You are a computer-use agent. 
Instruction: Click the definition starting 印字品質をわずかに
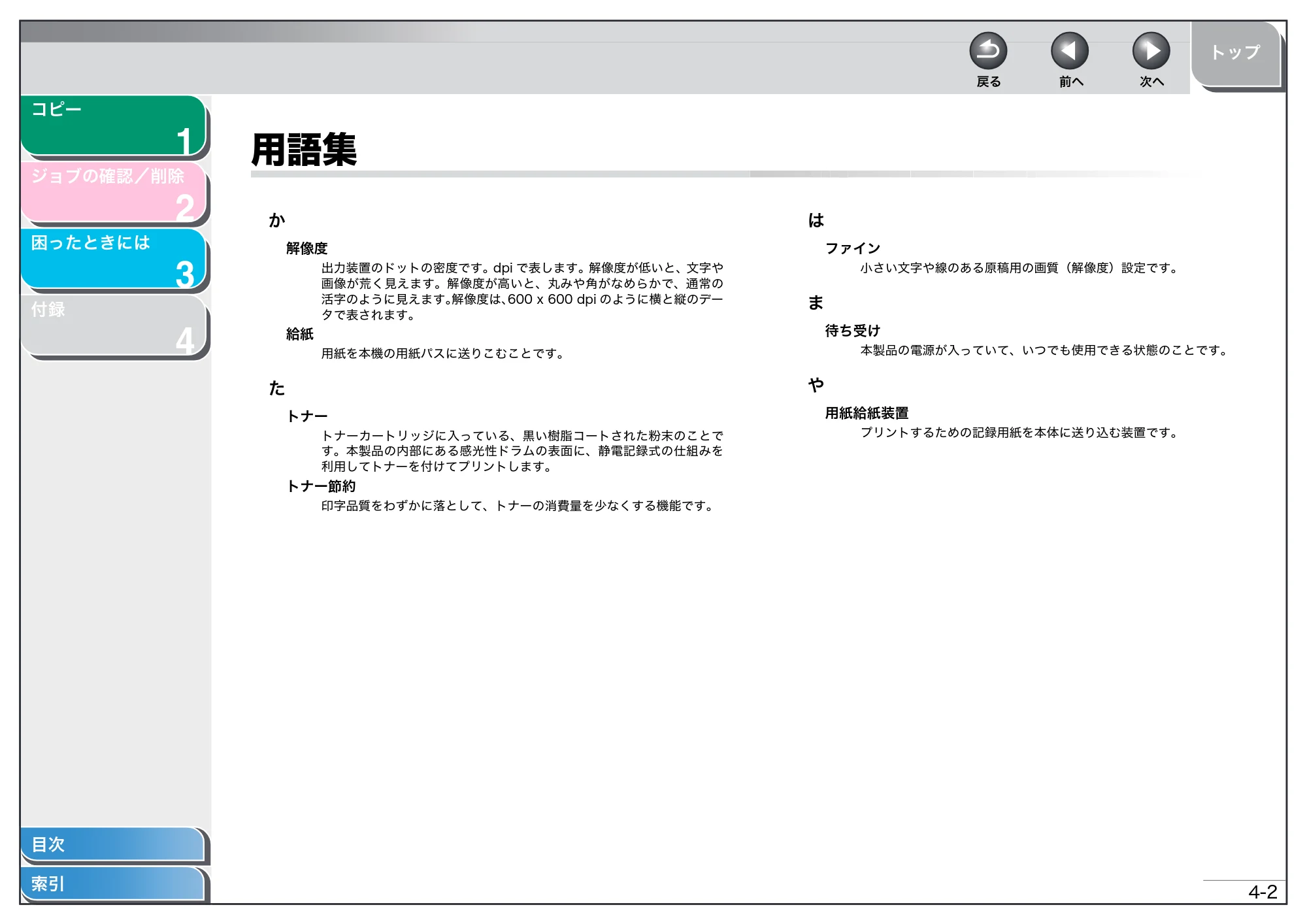point(518,506)
